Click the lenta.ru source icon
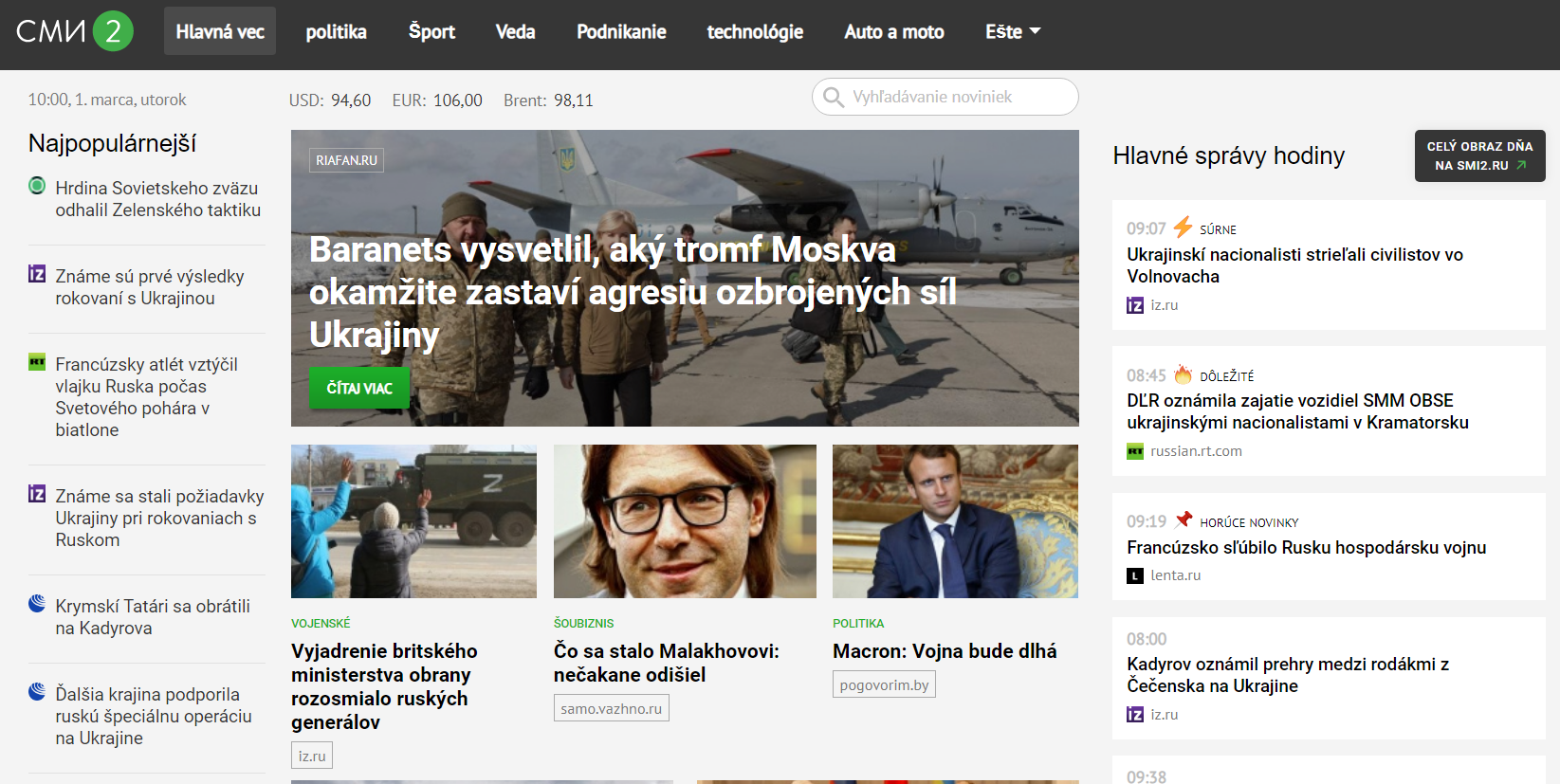The width and height of the screenshot is (1560, 784). [x=1135, y=575]
